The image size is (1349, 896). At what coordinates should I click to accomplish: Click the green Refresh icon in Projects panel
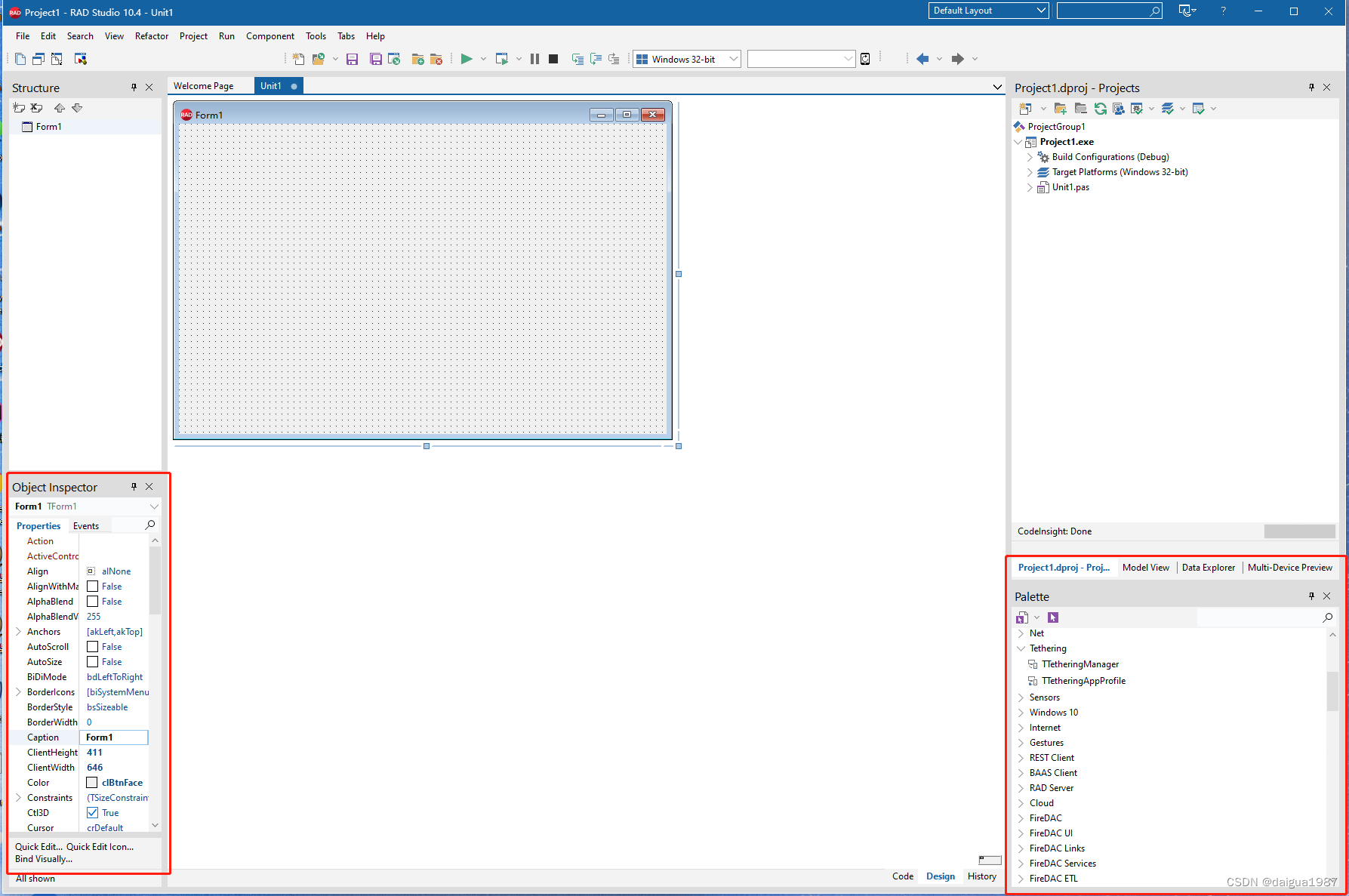pos(1101,109)
